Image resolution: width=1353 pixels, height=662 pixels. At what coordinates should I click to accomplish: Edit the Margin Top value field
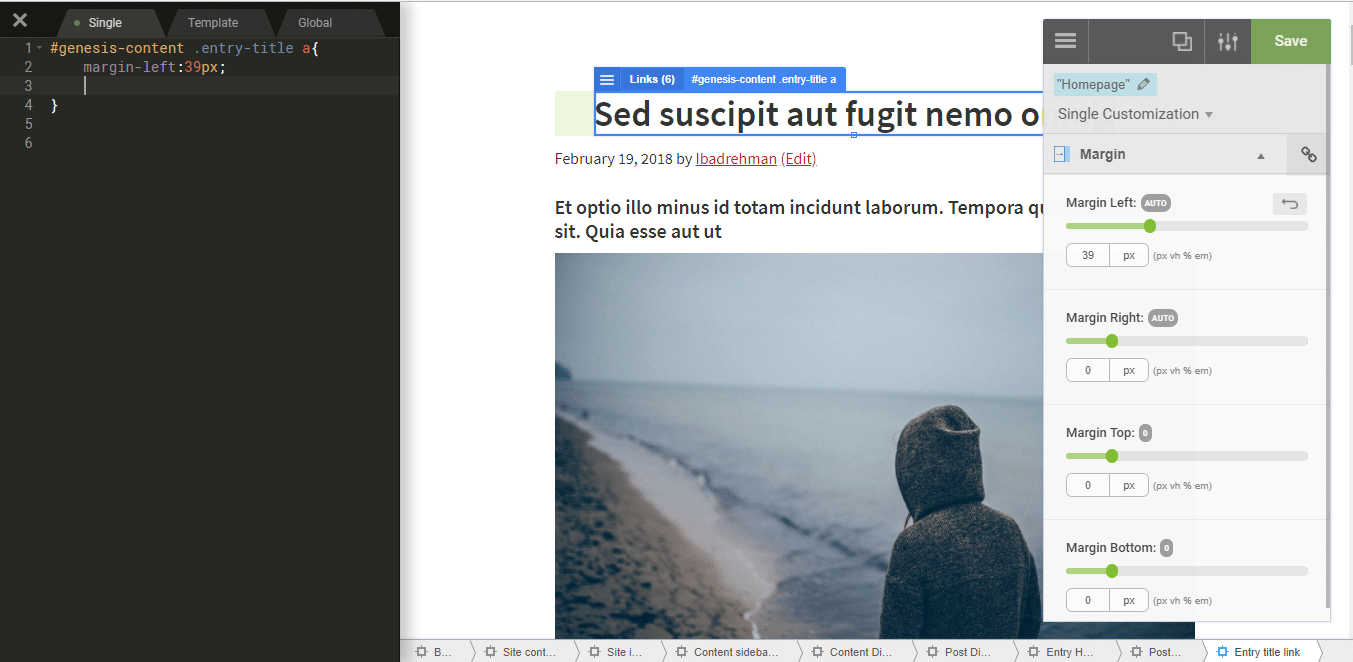point(1088,485)
